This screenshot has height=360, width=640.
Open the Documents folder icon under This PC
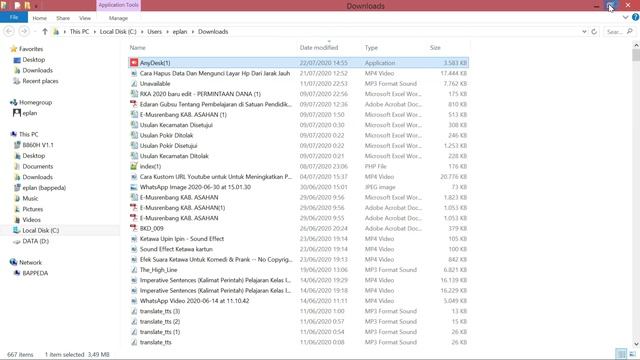point(17,167)
